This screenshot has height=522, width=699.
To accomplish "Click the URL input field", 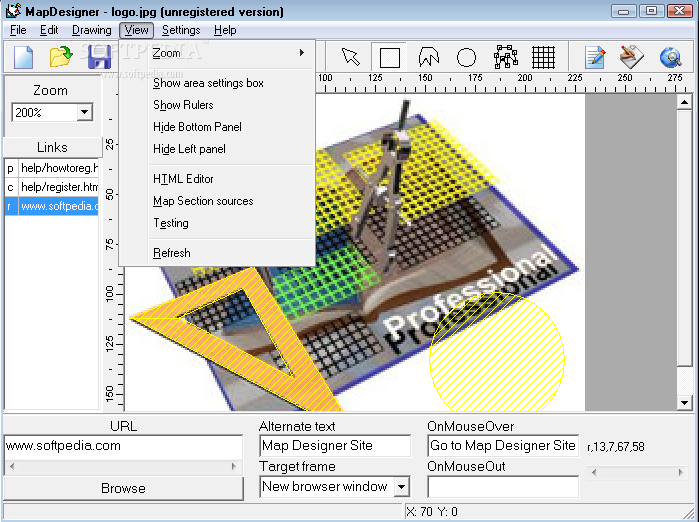I will (x=123, y=446).
